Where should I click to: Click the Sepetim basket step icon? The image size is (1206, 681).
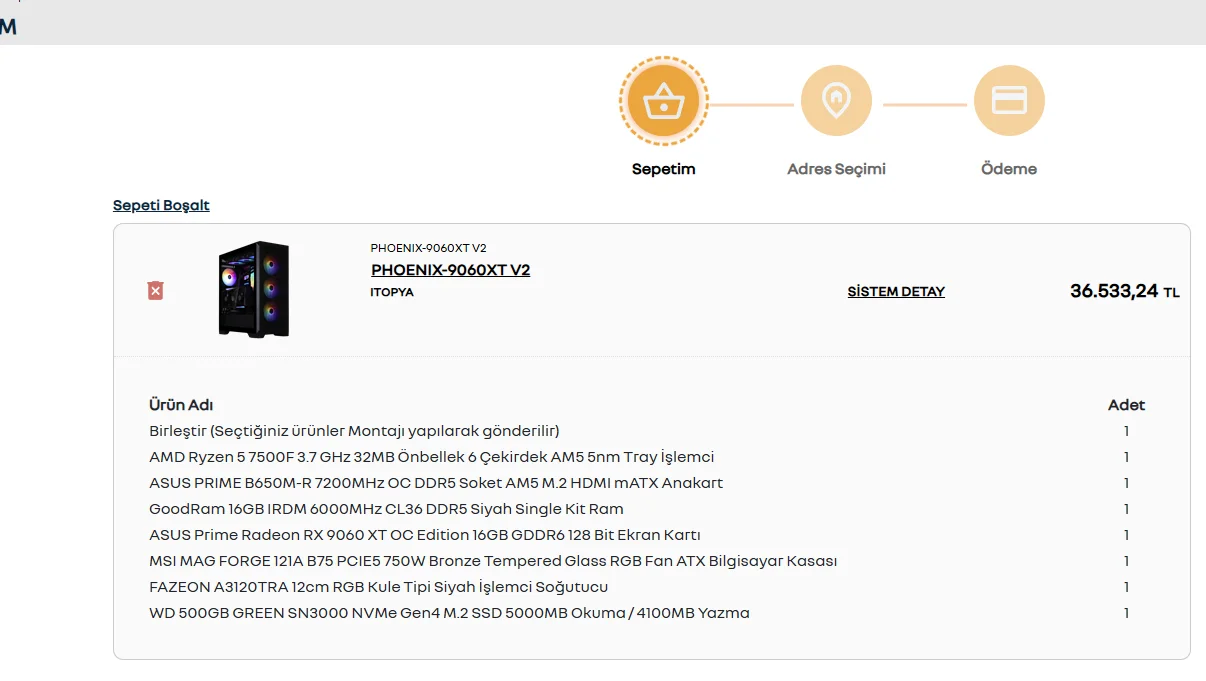663,101
